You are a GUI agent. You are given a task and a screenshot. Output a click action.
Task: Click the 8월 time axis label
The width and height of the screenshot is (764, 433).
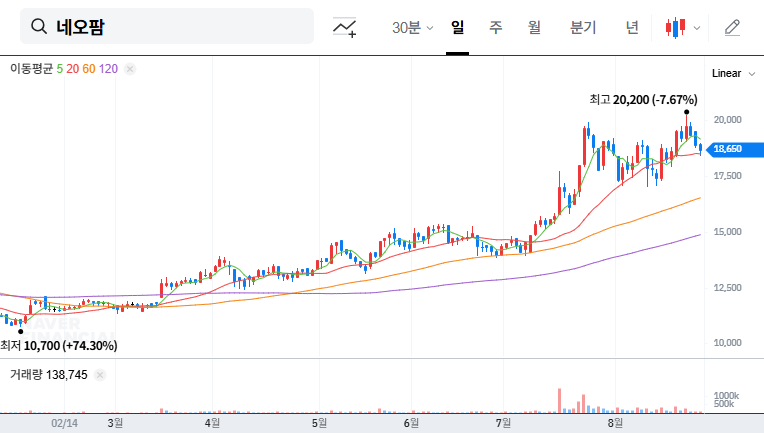[615, 423]
